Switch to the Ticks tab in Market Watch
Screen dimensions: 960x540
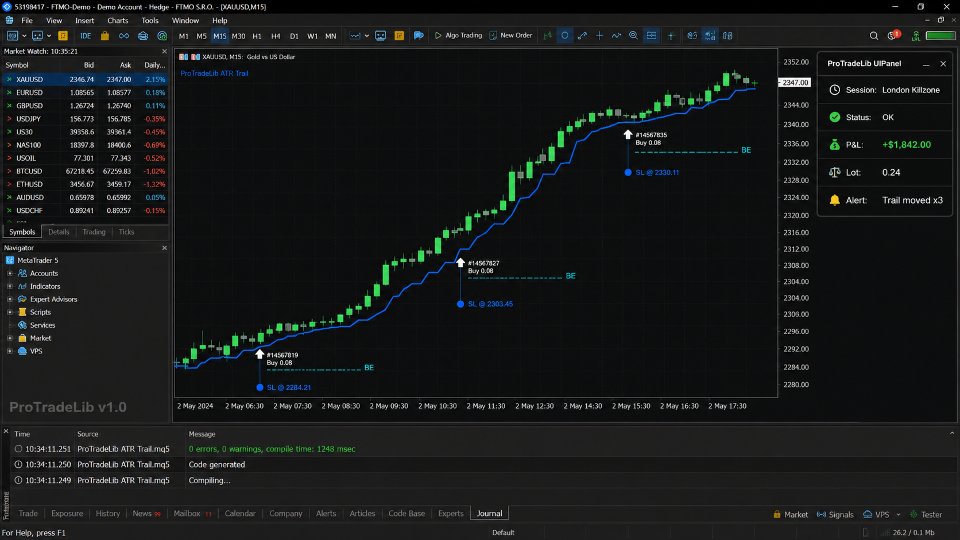[126, 232]
